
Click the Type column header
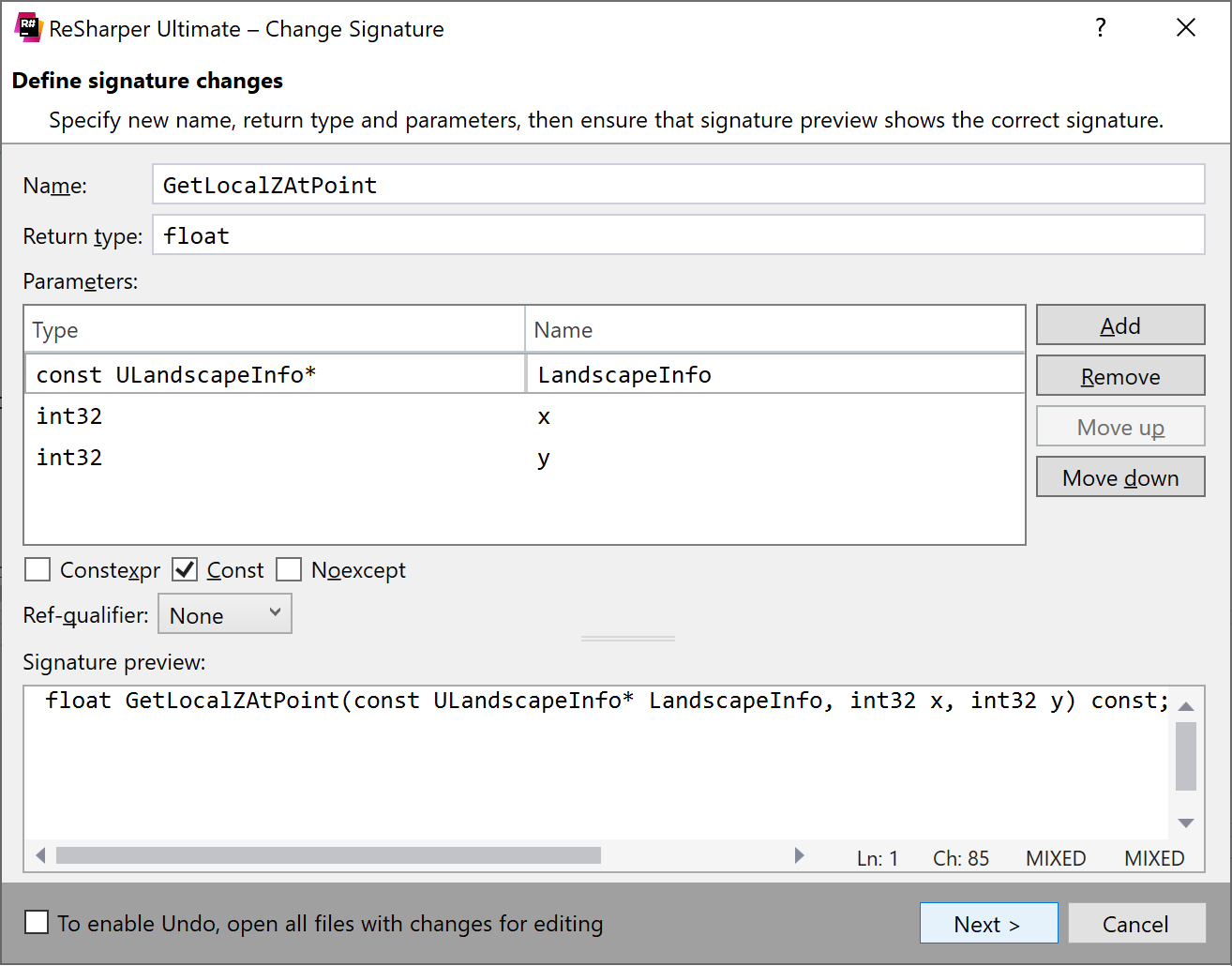(x=274, y=330)
